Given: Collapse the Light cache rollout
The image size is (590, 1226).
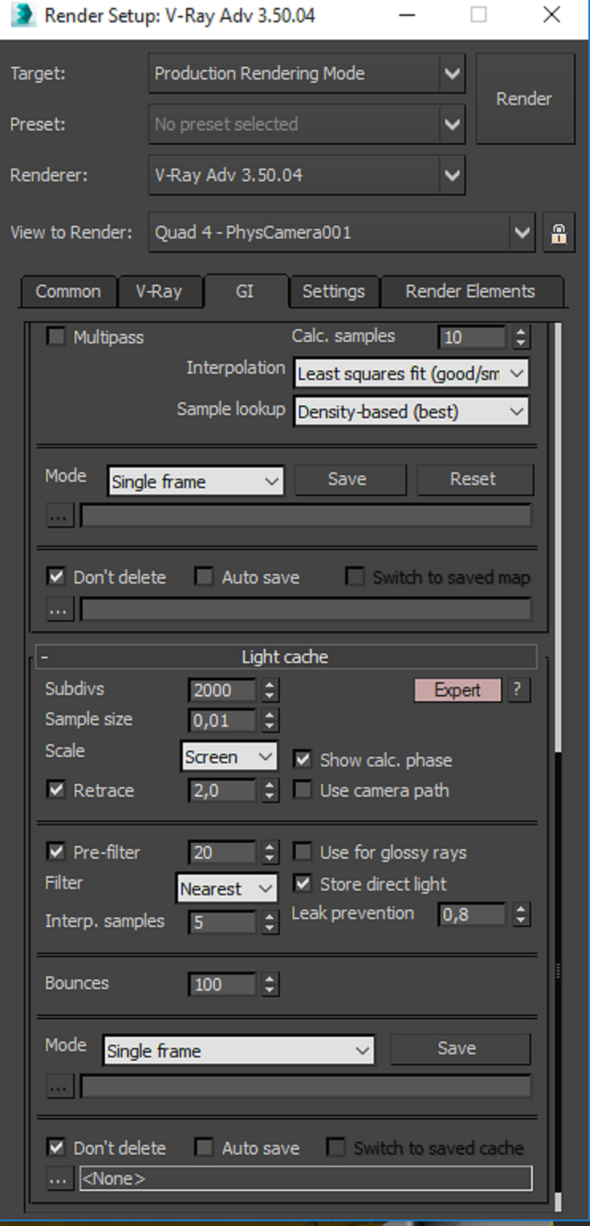Looking at the screenshot, I should pos(286,657).
